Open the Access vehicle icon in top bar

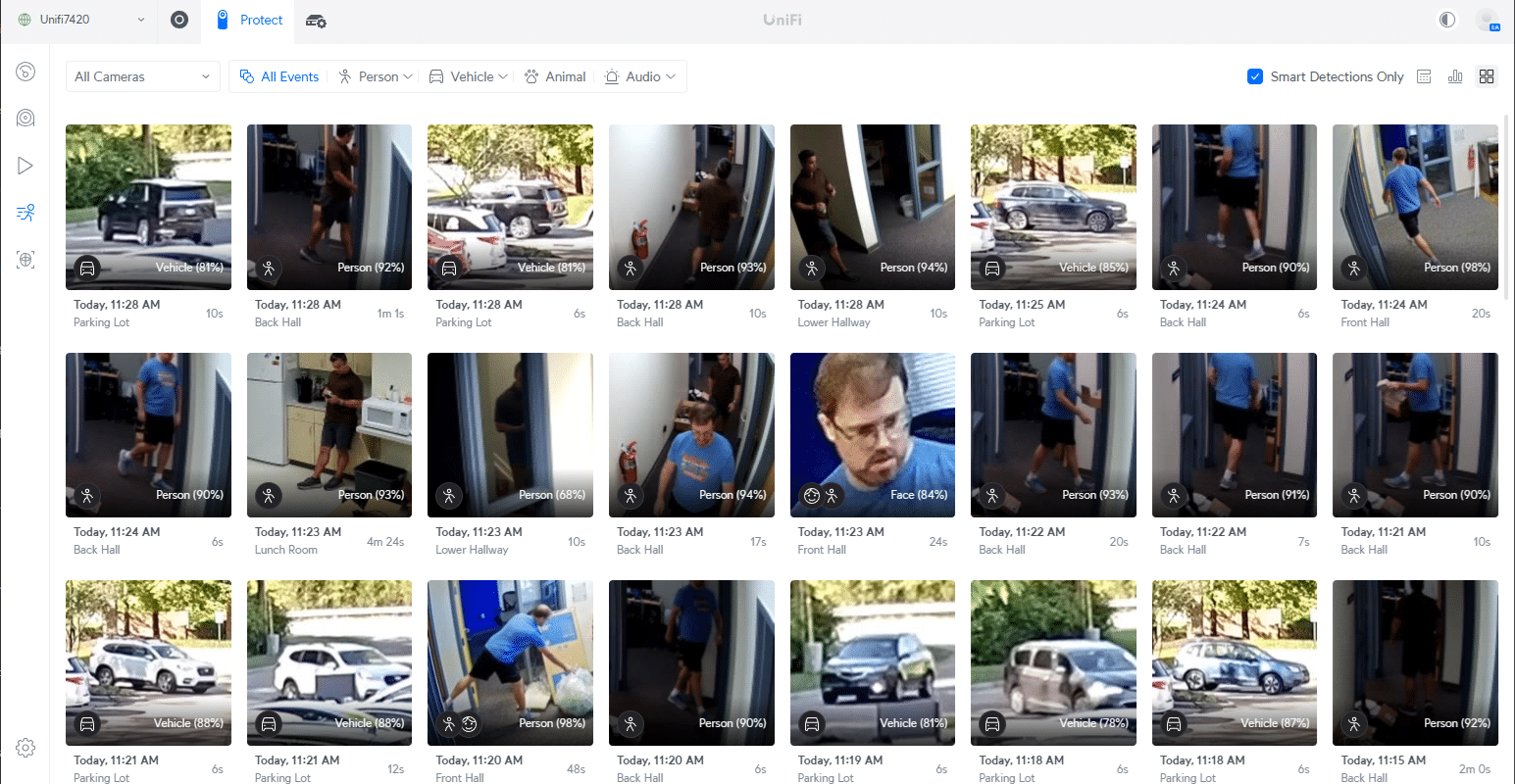coord(316,21)
